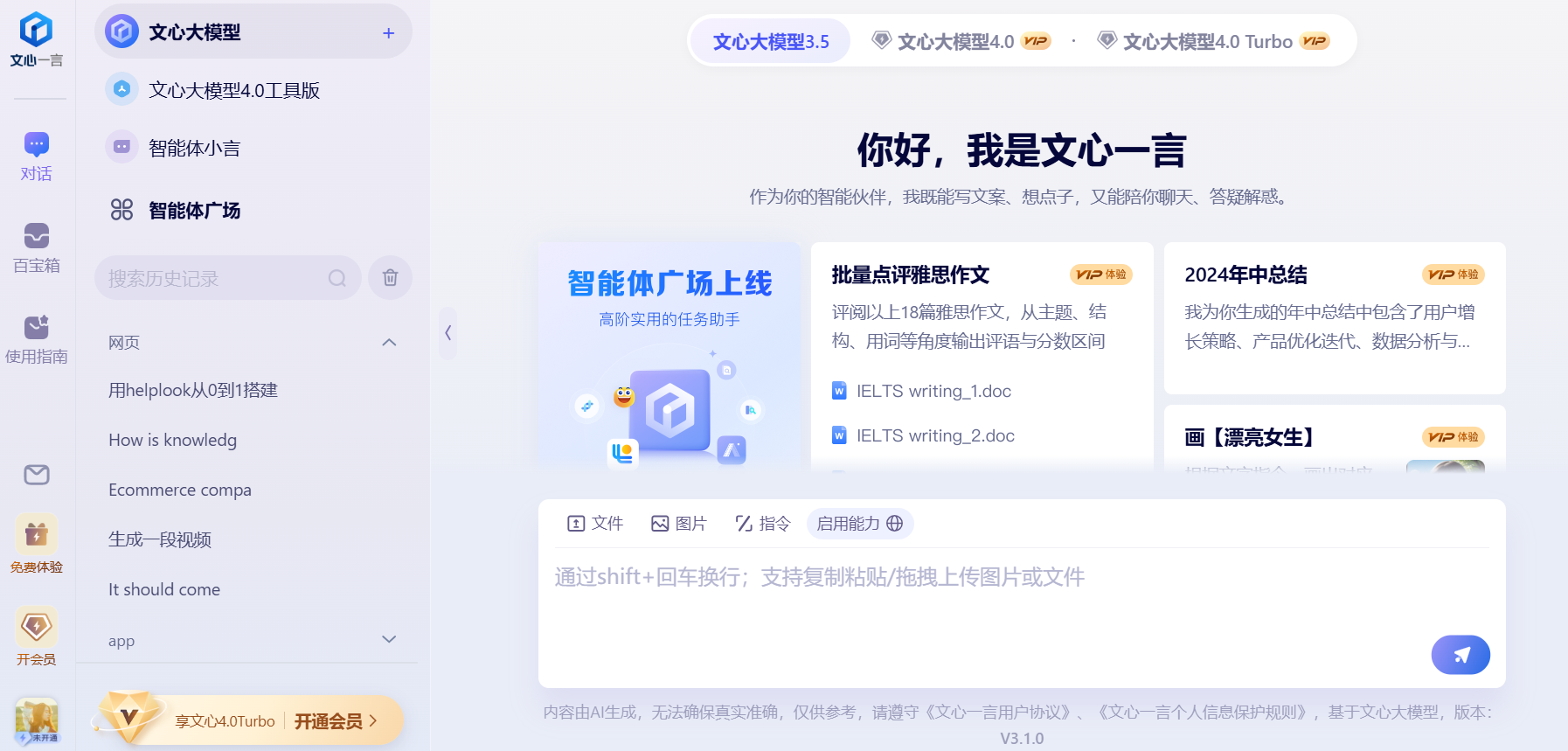
Task: Click the 智能体小言 bot icon
Action: point(121,147)
